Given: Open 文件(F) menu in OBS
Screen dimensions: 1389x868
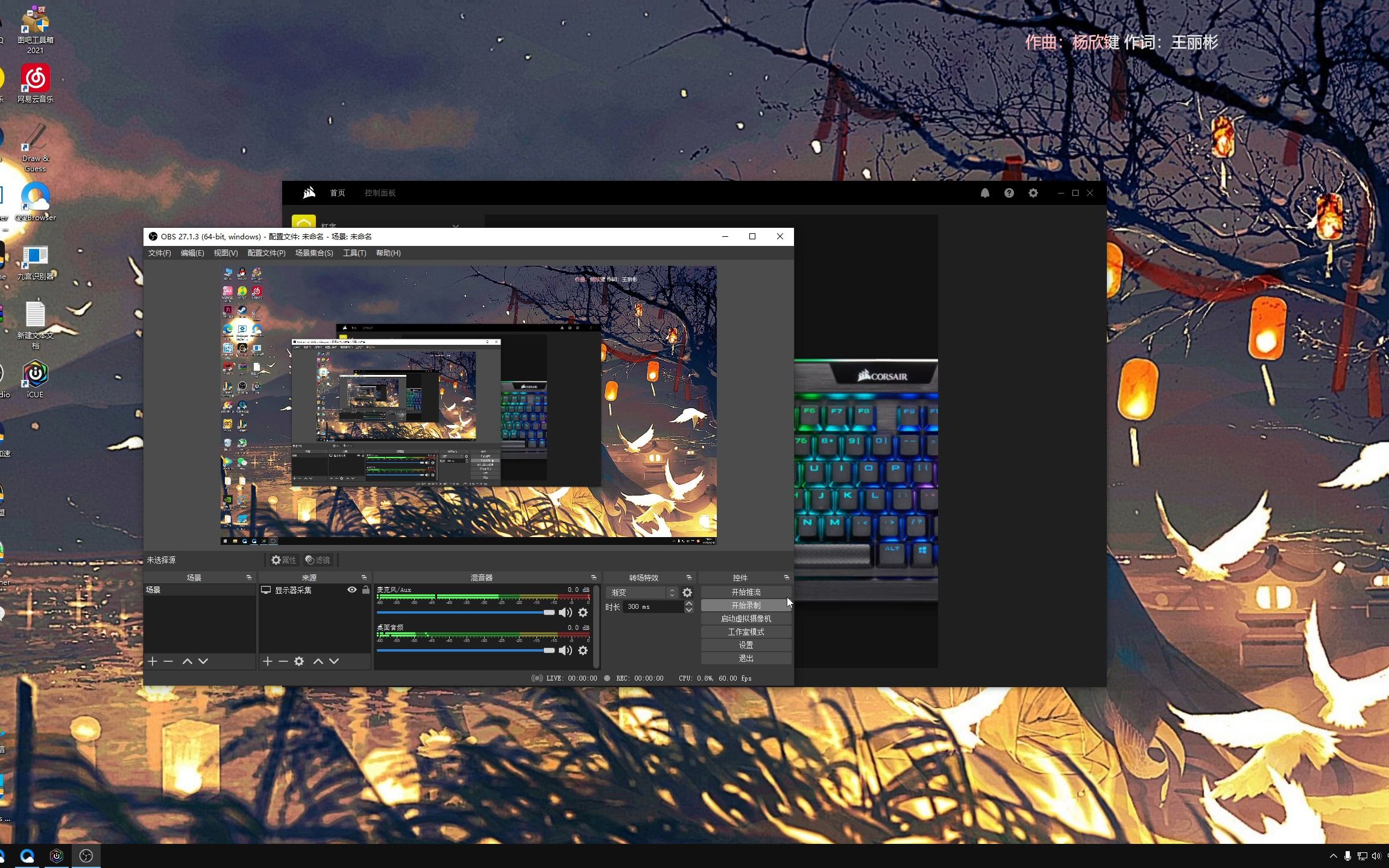Looking at the screenshot, I should click(160, 253).
